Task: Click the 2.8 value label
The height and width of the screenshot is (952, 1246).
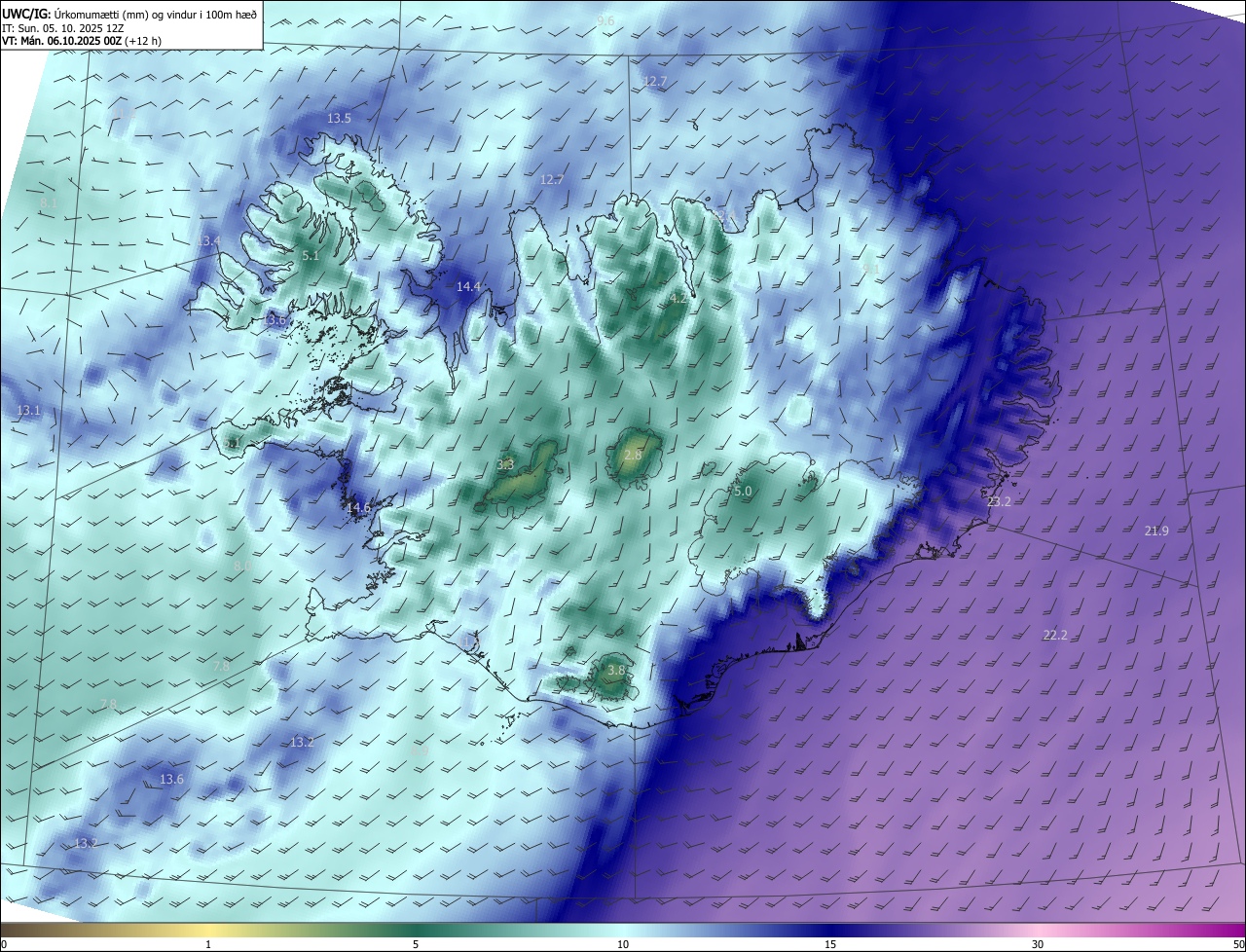Action: click(633, 455)
